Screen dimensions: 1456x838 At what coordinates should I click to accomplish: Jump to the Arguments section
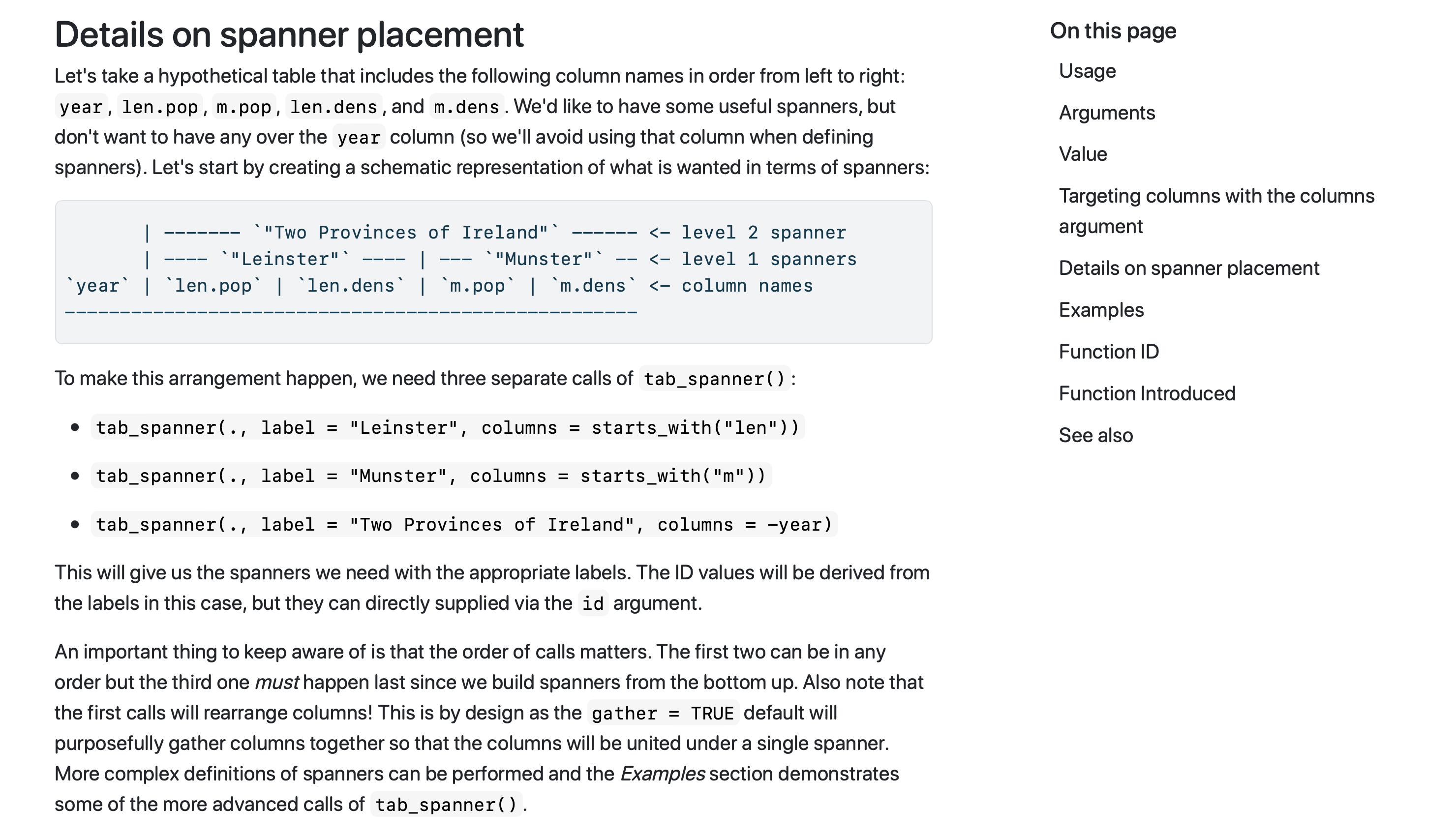(x=1106, y=113)
